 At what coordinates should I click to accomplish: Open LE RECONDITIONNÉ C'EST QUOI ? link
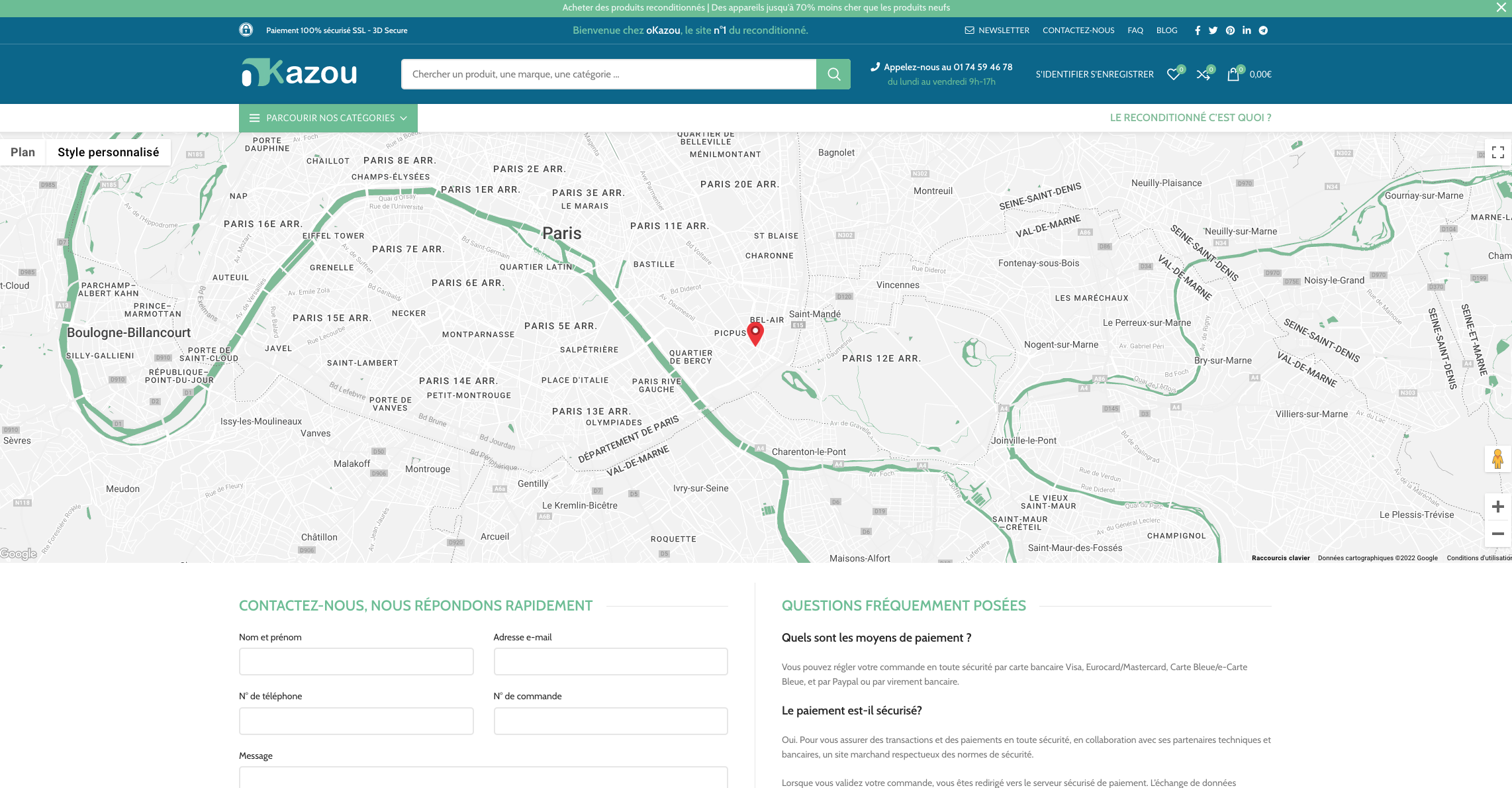[1190, 117]
